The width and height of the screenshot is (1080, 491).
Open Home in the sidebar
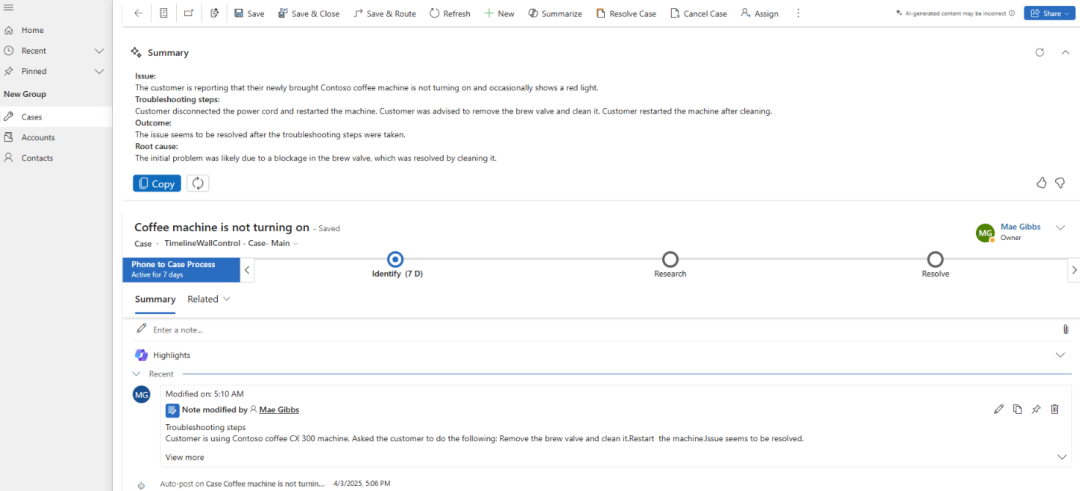coord(32,30)
